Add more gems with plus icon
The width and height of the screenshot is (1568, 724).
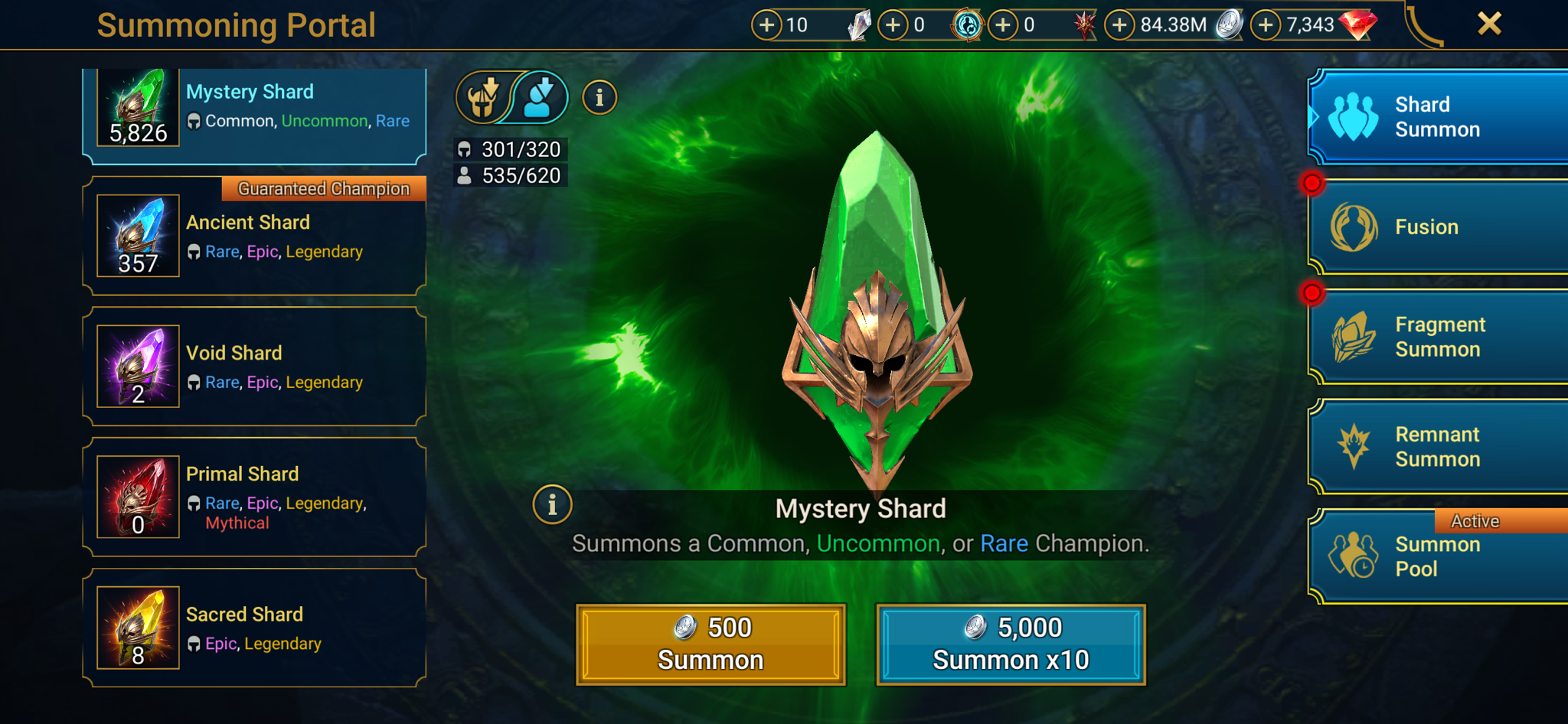1266,24
